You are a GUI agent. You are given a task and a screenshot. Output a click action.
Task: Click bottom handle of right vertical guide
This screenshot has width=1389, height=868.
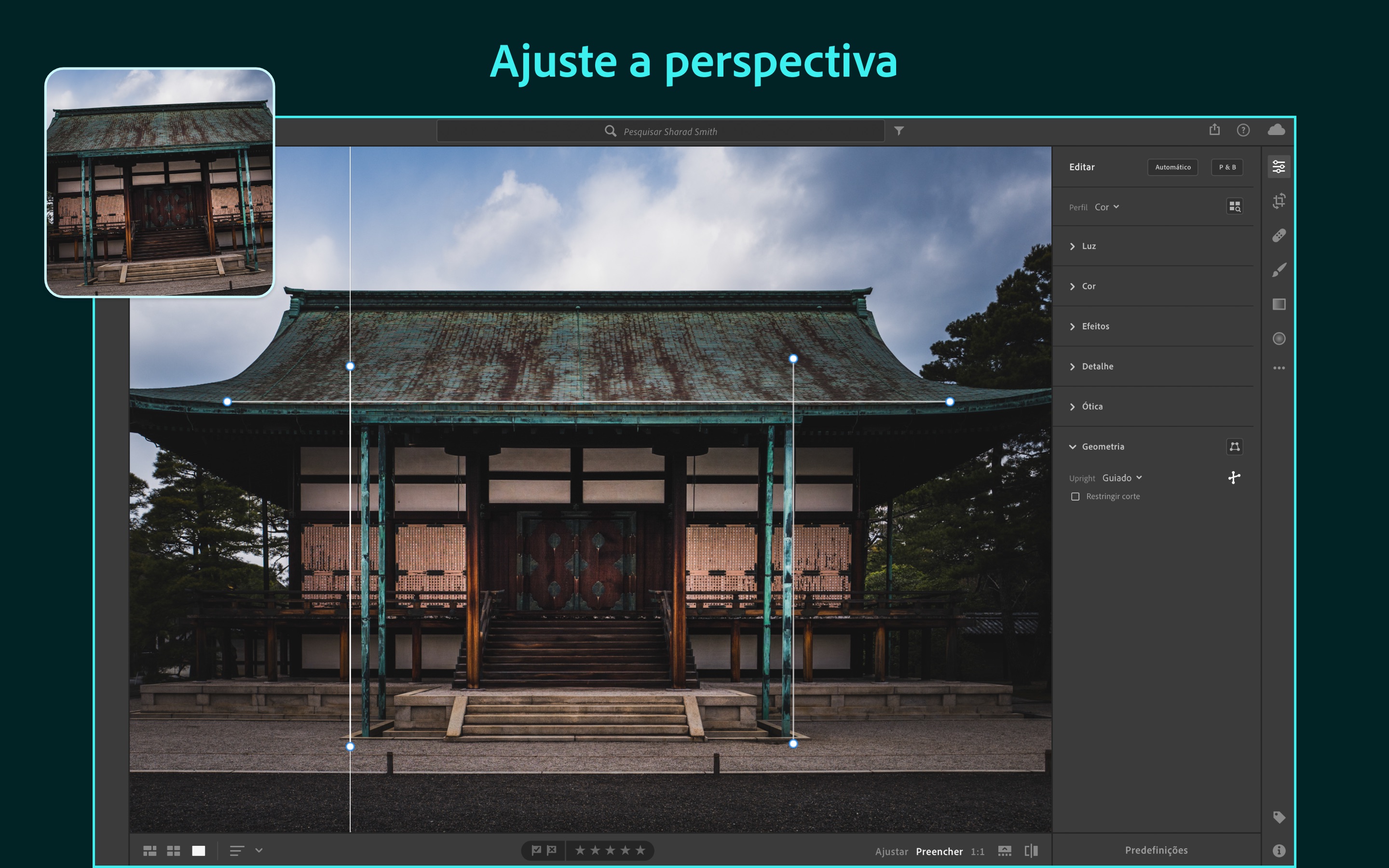pos(793,744)
